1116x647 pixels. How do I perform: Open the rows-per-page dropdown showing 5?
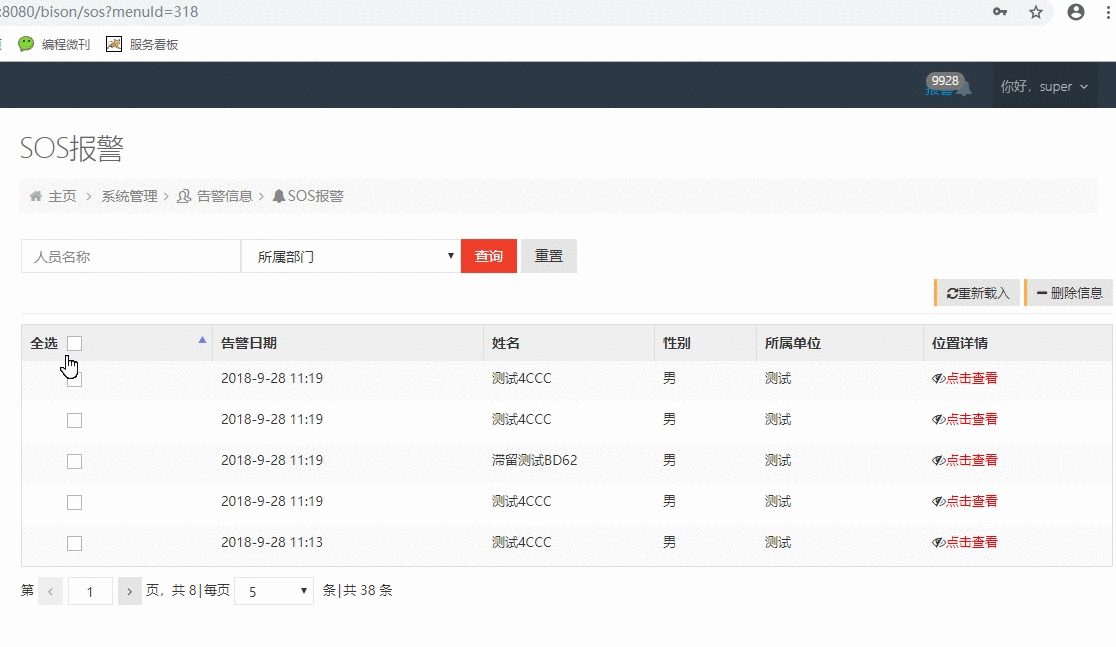point(274,591)
